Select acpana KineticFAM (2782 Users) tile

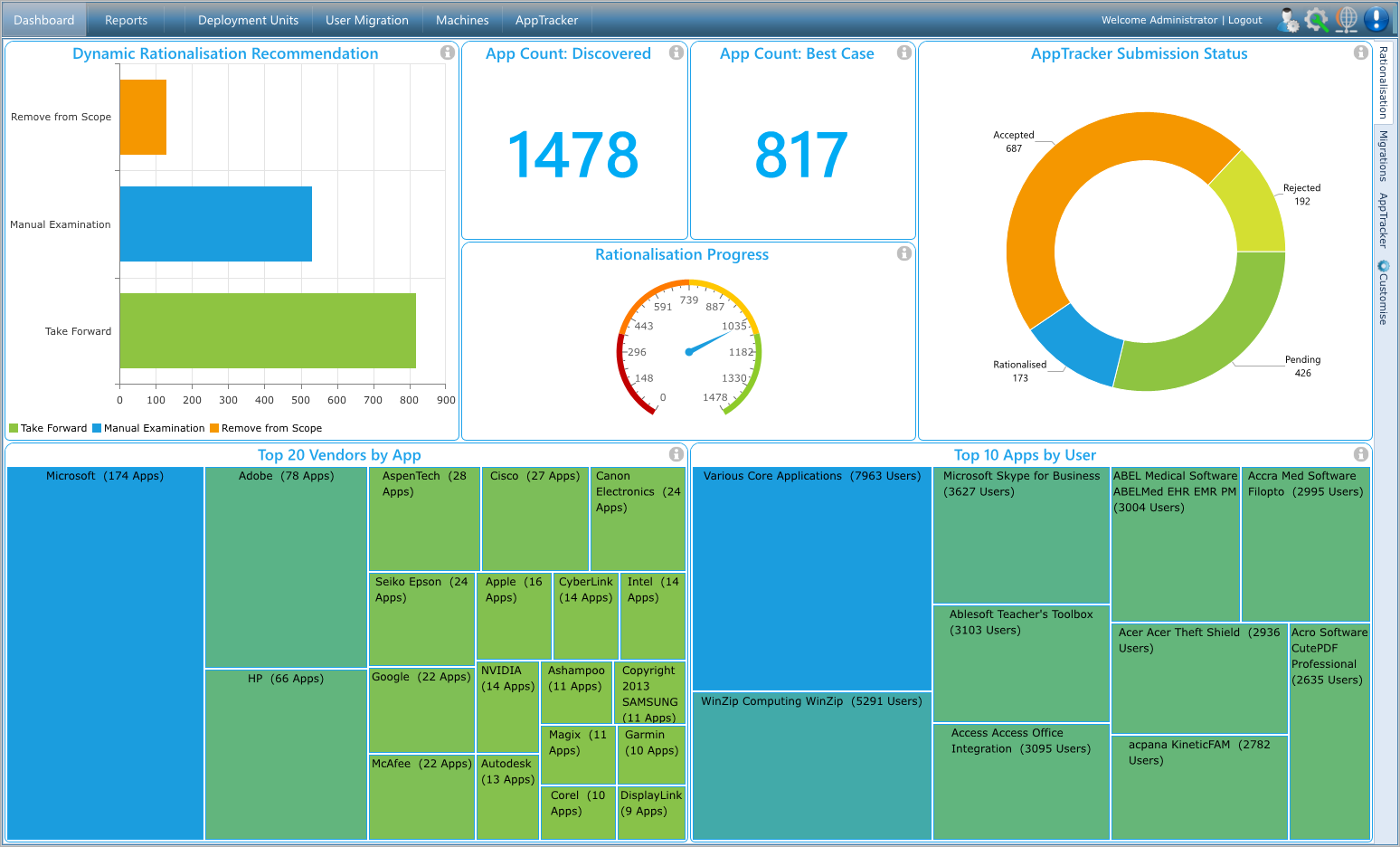pos(1199,787)
